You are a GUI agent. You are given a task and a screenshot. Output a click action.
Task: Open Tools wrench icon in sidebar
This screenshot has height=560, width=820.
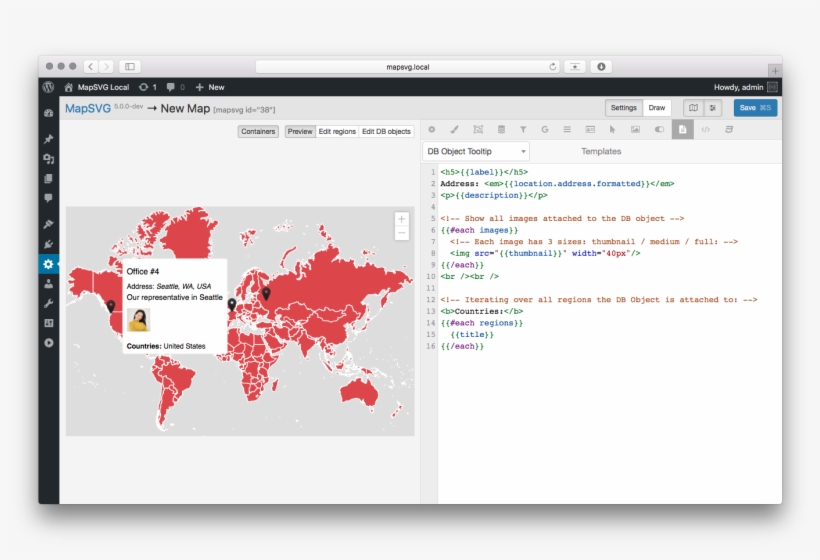pos(49,303)
